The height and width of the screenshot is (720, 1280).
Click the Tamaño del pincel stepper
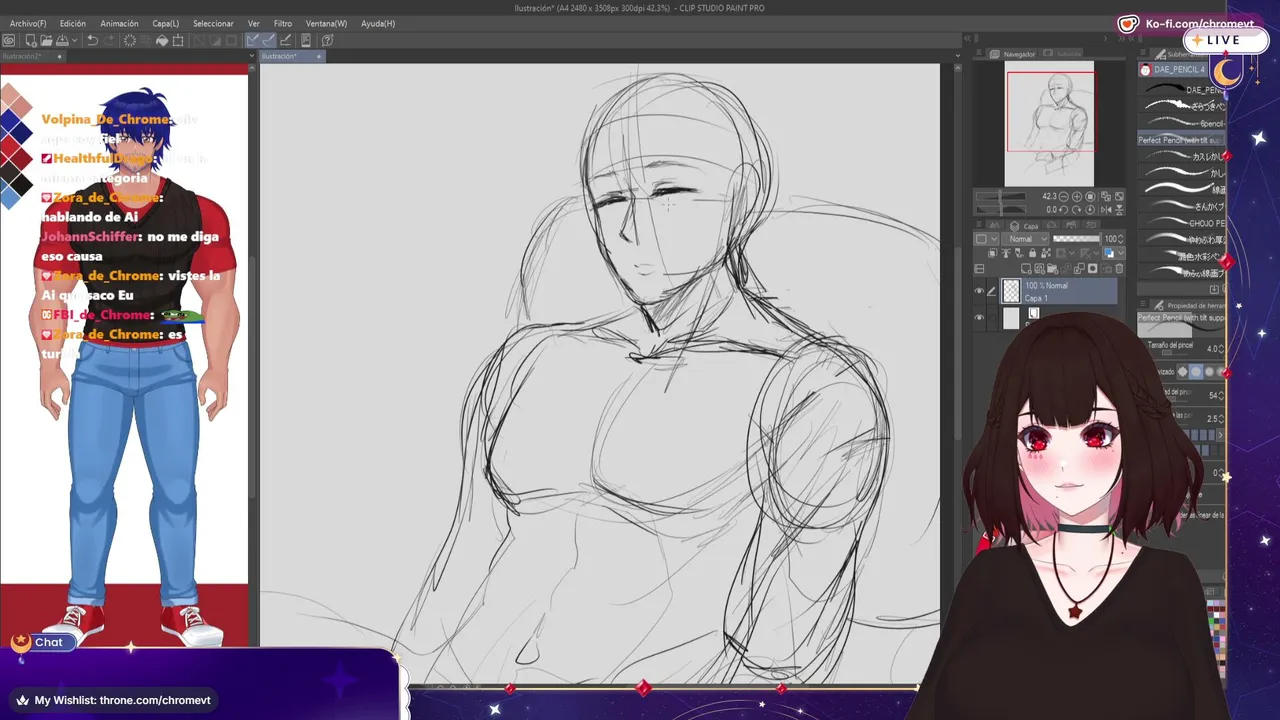pos(1222,349)
